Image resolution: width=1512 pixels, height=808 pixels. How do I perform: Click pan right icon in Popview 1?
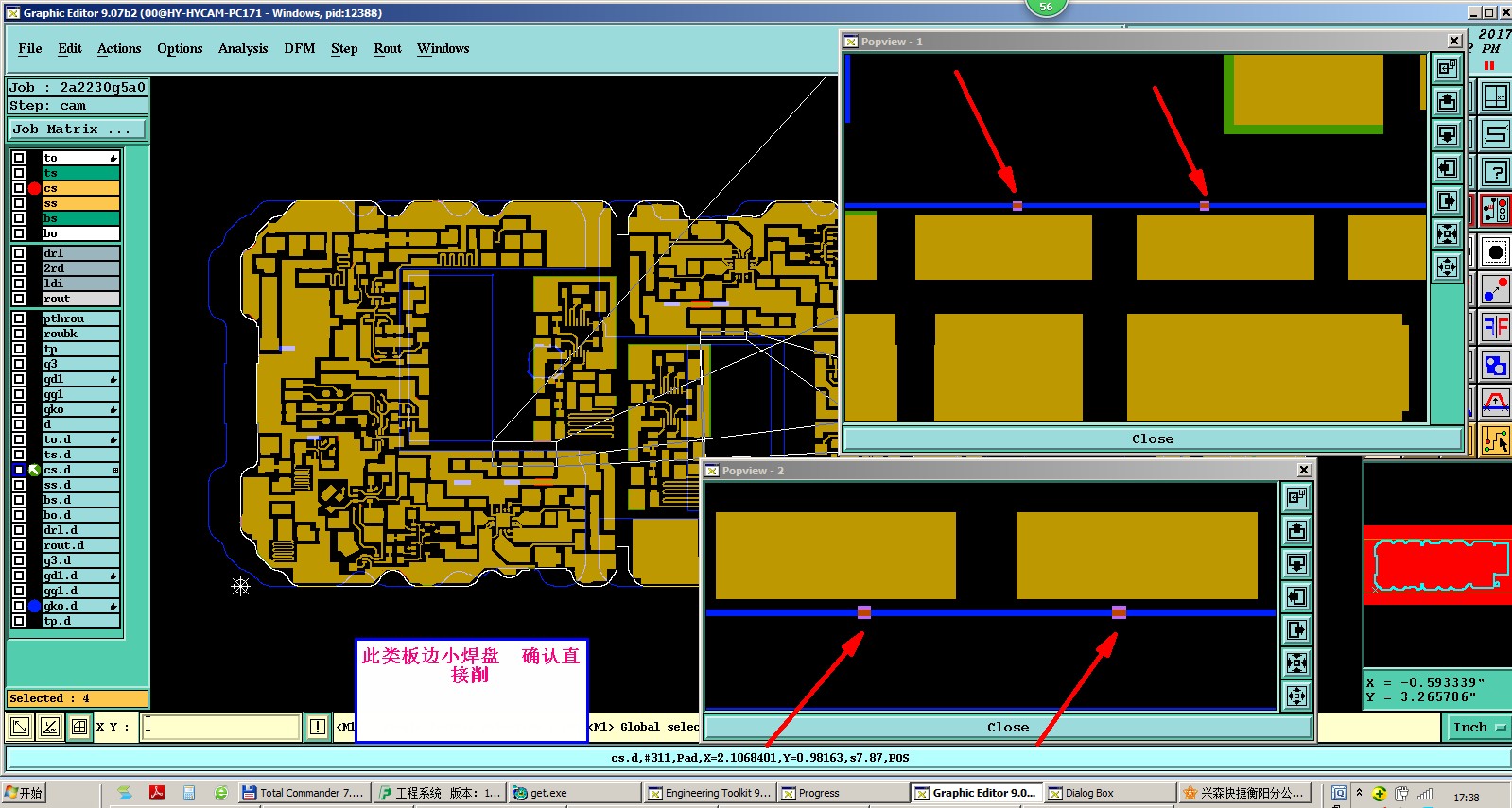click(x=1447, y=201)
